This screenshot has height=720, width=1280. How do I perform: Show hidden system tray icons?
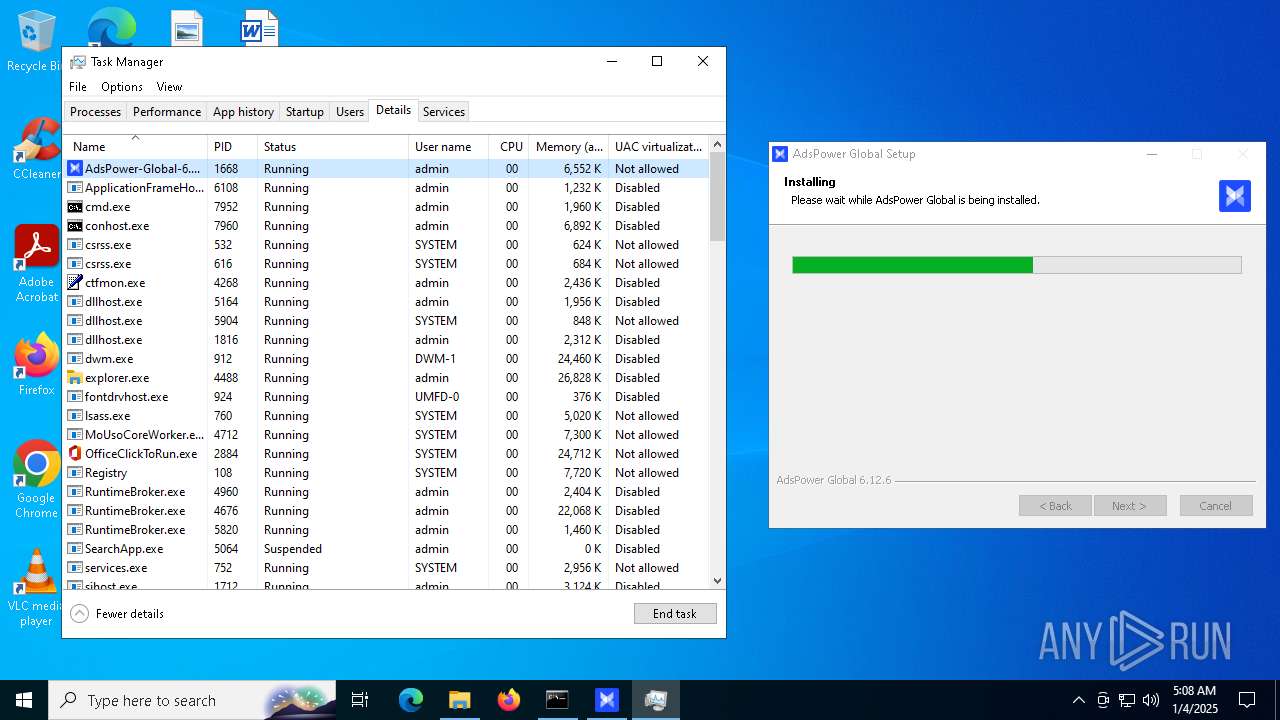click(1078, 700)
